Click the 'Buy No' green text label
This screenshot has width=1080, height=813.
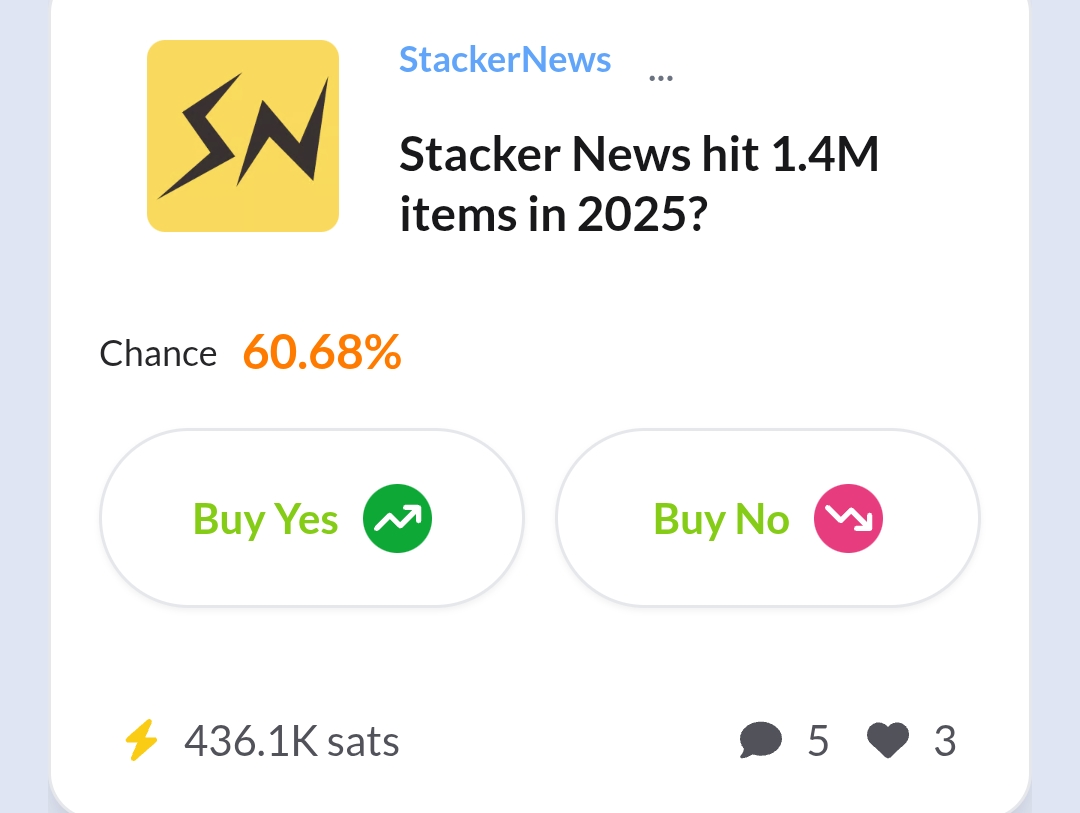click(x=721, y=519)
